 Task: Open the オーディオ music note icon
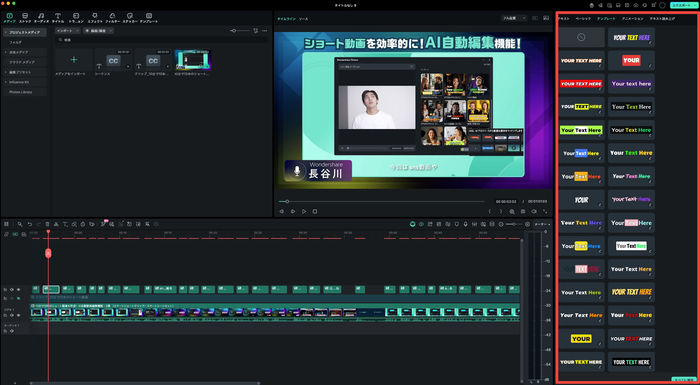click(41, 16)
